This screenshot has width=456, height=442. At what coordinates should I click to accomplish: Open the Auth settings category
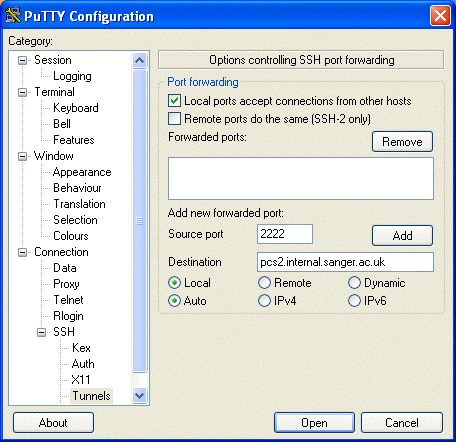[x=83, y=364]
